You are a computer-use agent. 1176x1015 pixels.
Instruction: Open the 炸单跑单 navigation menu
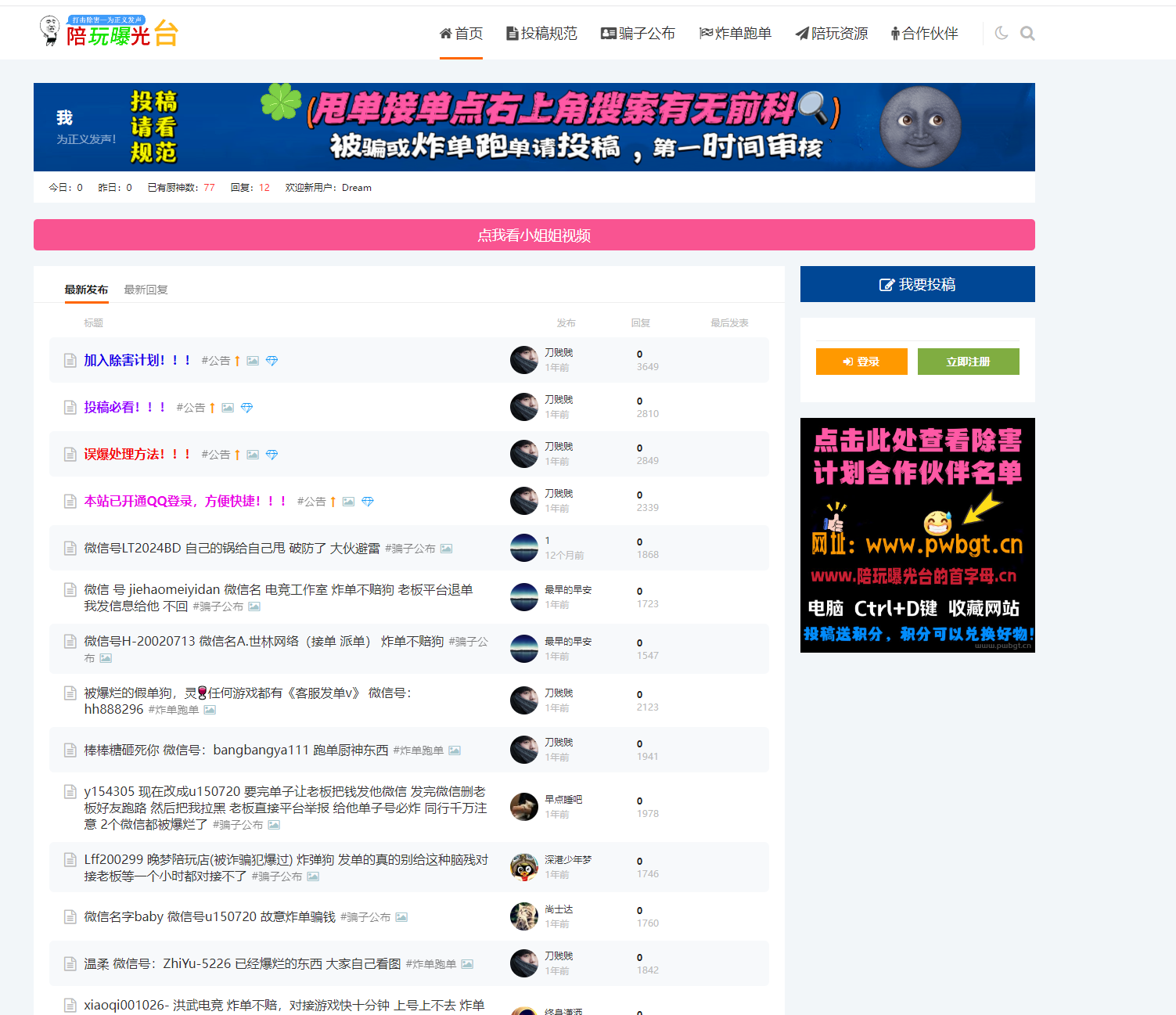735,33
